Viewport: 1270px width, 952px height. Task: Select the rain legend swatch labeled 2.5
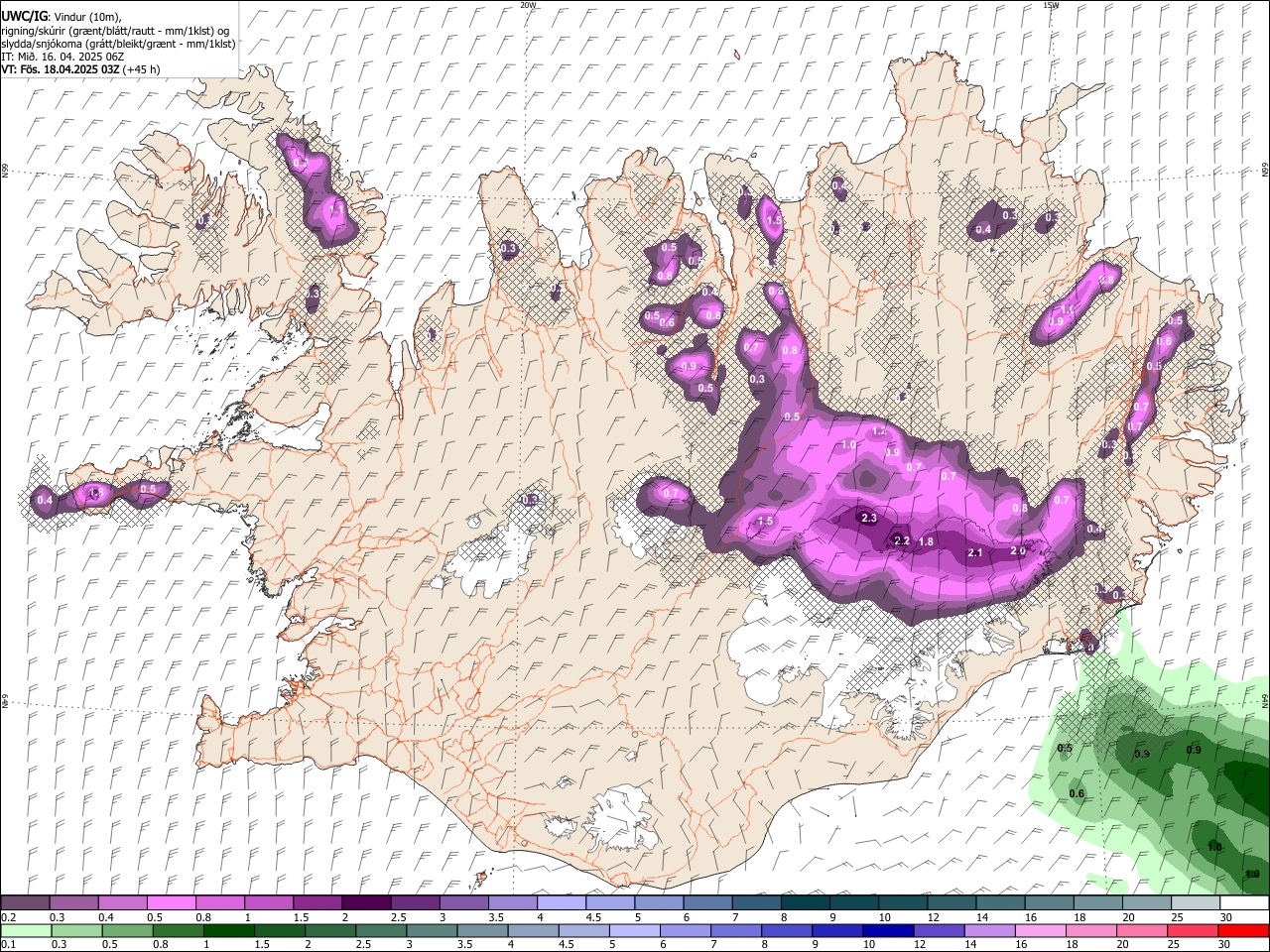point(381,930)
